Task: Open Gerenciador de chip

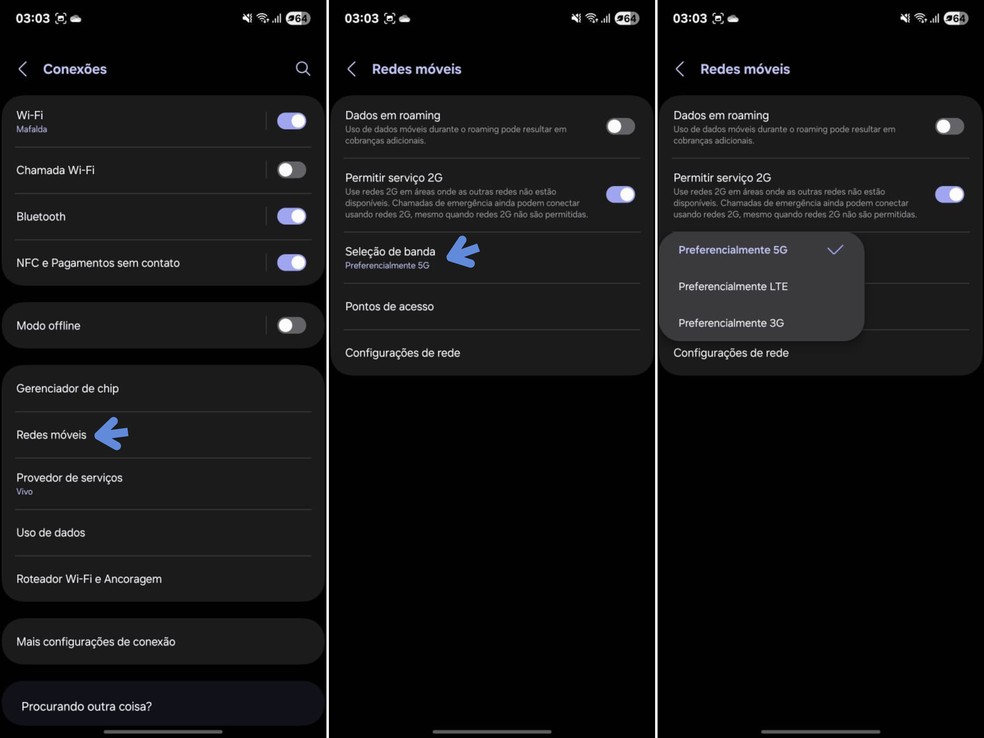Action: point(163,388)
